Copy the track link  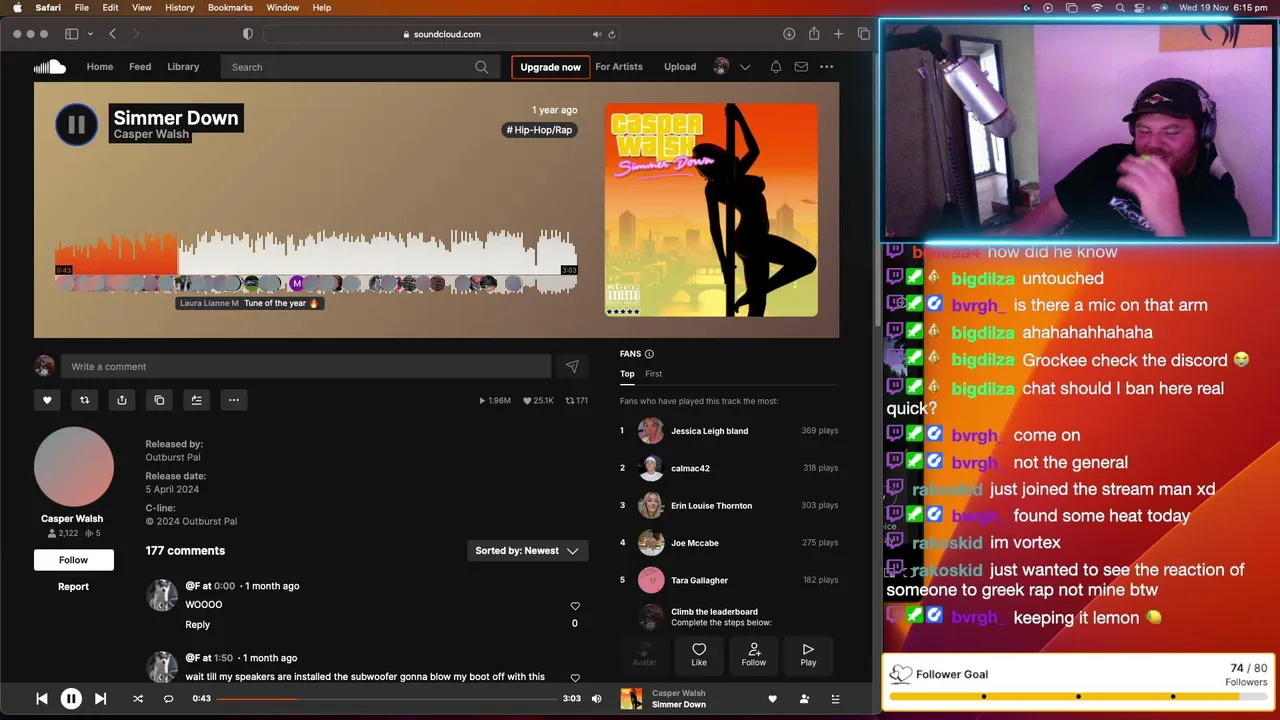point(159,400)
